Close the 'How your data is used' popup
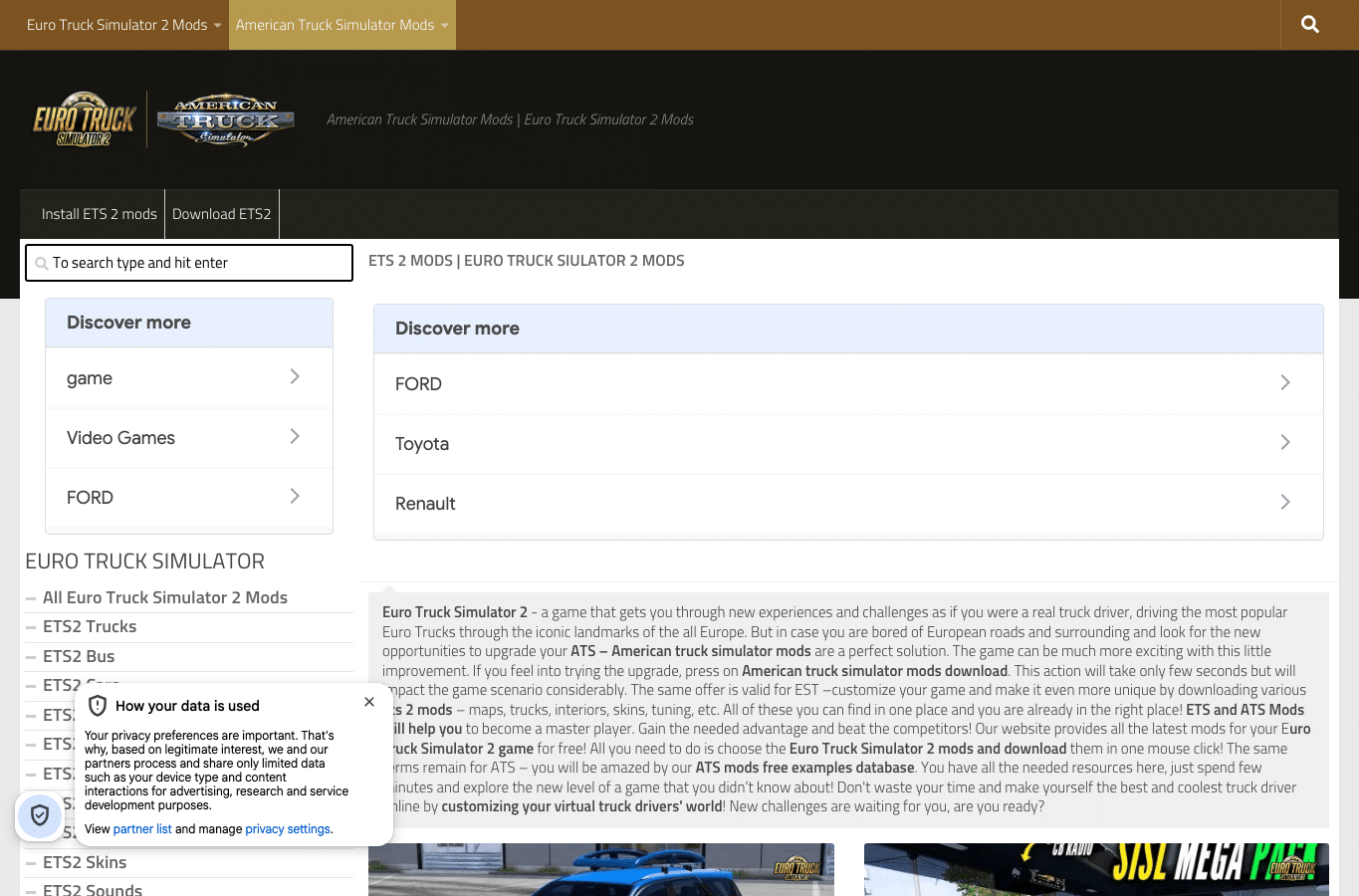1359x896 pixels. click(x=369, y=702)
